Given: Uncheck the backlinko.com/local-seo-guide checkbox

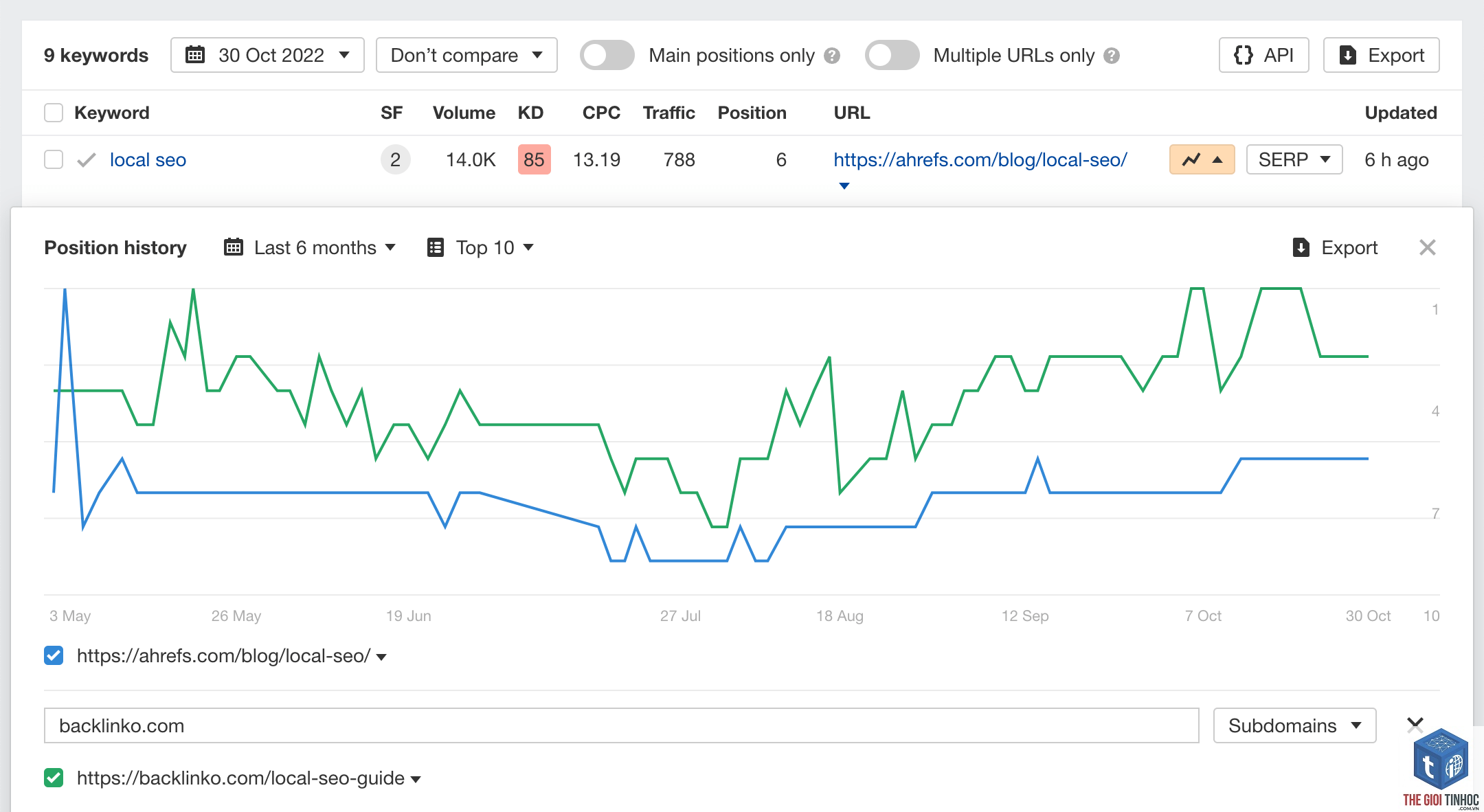Looking at the screenshot, I should (54, 778).
